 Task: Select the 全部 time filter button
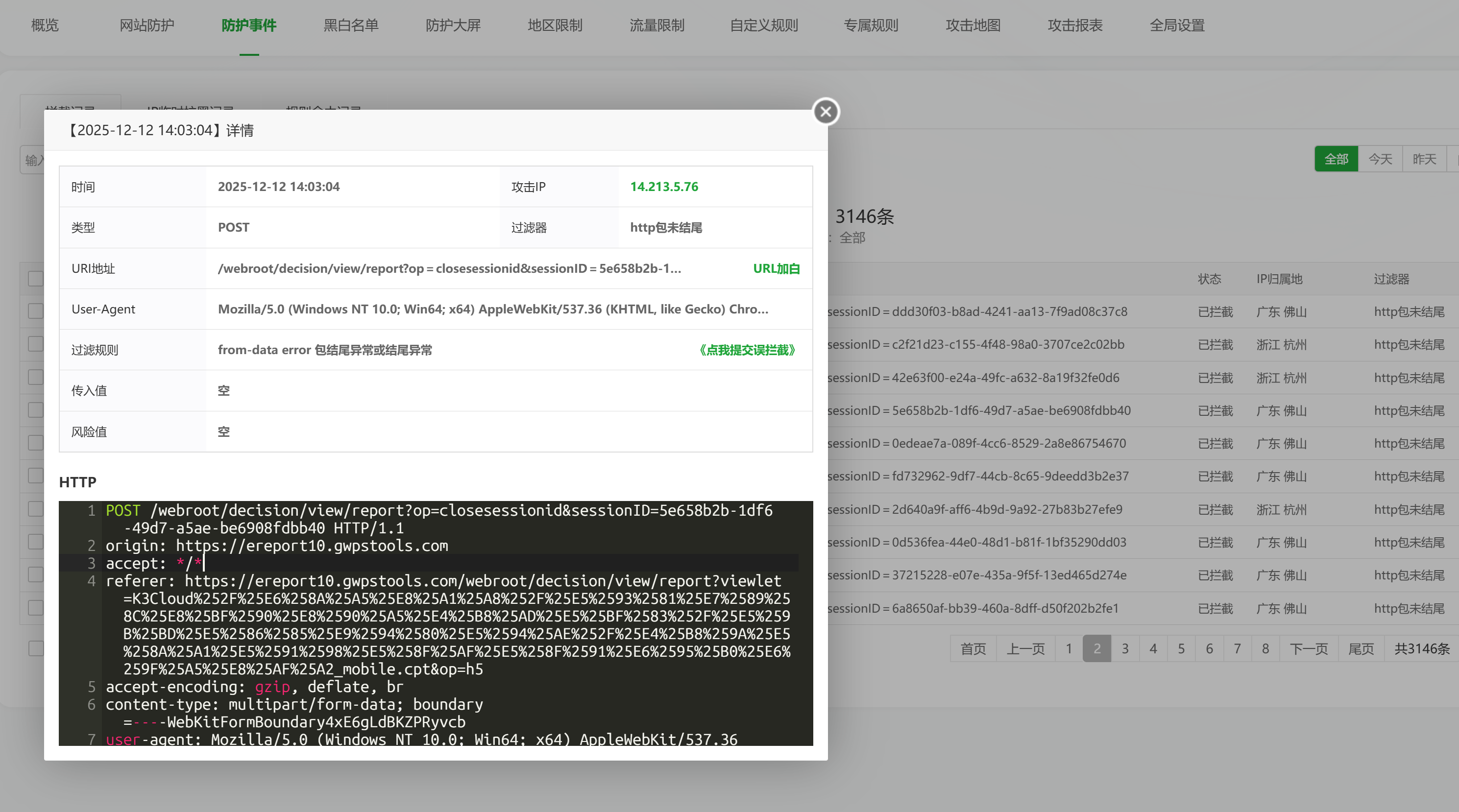click(x=1336, y=159)
